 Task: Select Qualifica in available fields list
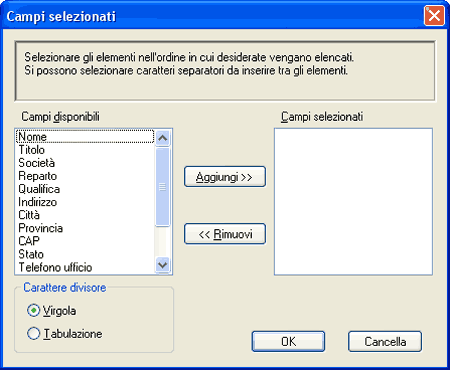coord(85,189)
